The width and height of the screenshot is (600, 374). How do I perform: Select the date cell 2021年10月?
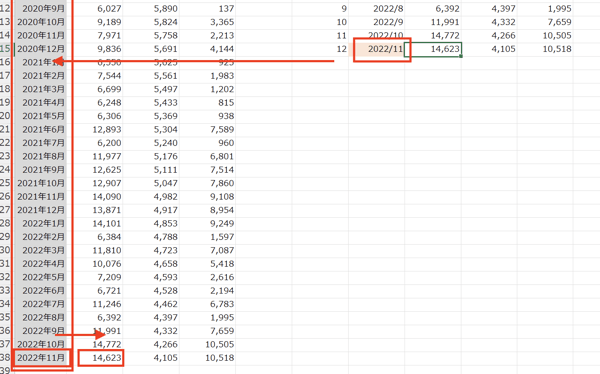tap(41, 183)
